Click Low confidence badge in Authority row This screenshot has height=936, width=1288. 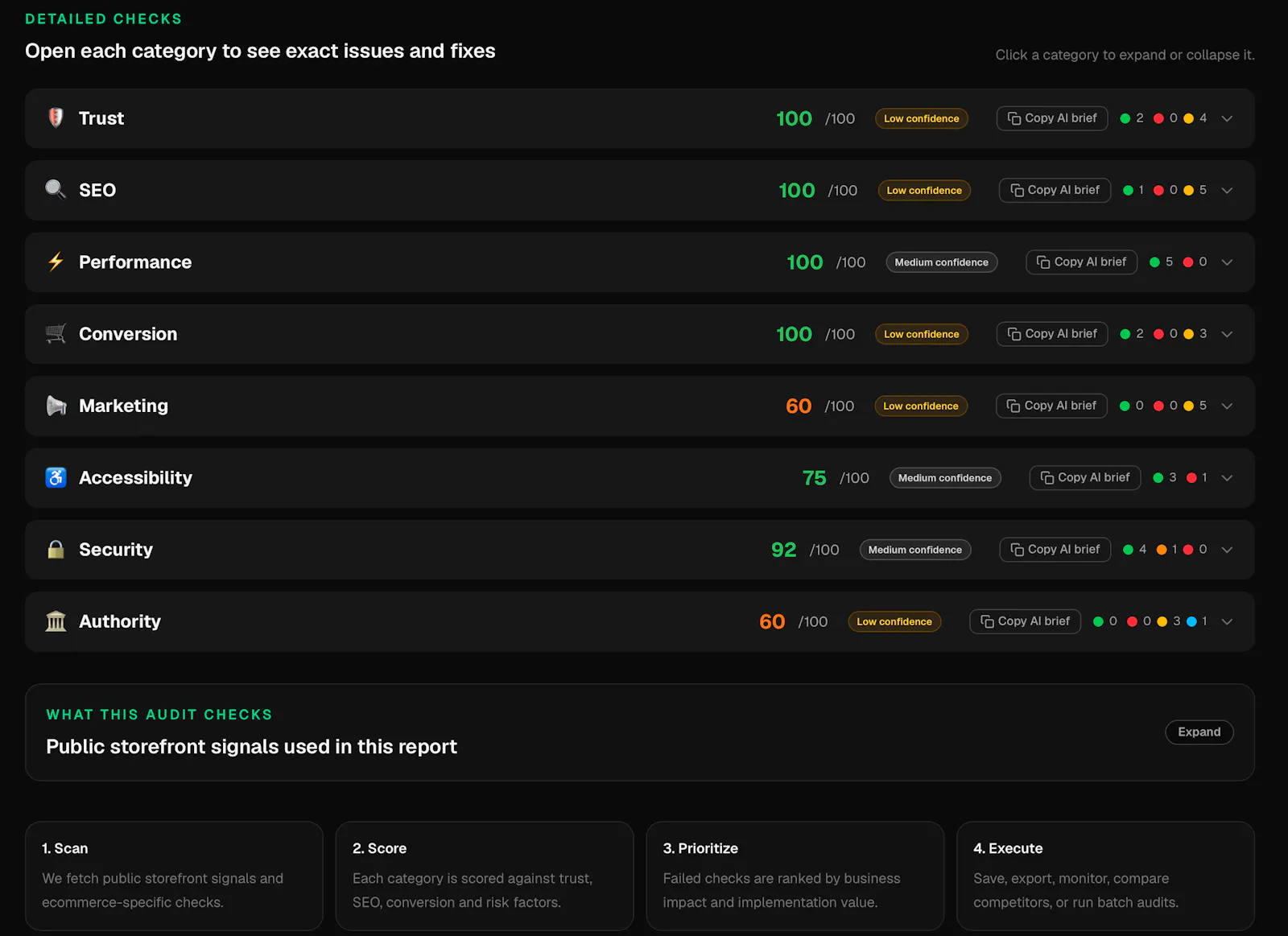(894, 621)
